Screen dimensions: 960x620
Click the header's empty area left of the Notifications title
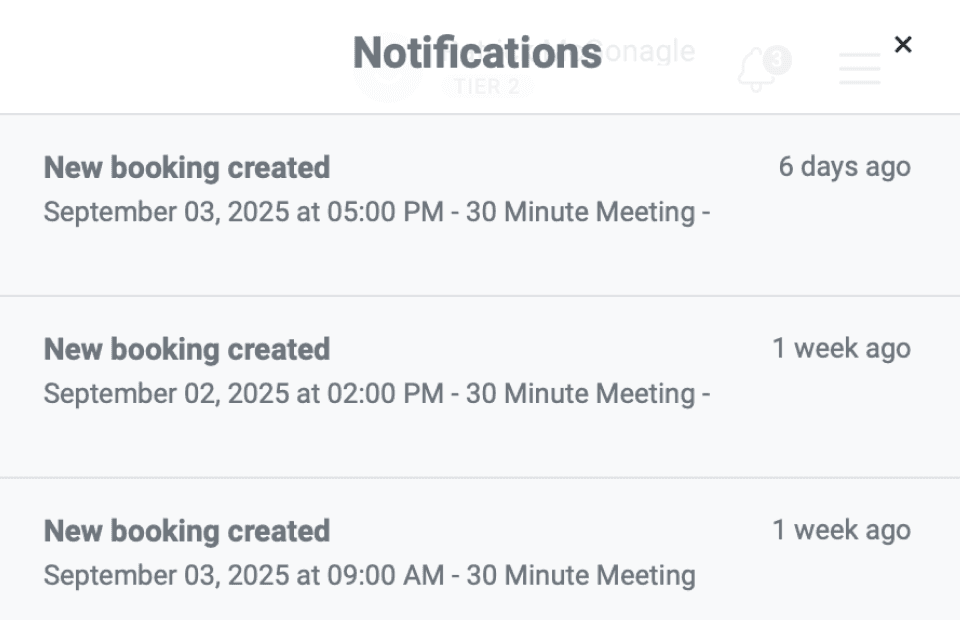[x=174, y=56]
